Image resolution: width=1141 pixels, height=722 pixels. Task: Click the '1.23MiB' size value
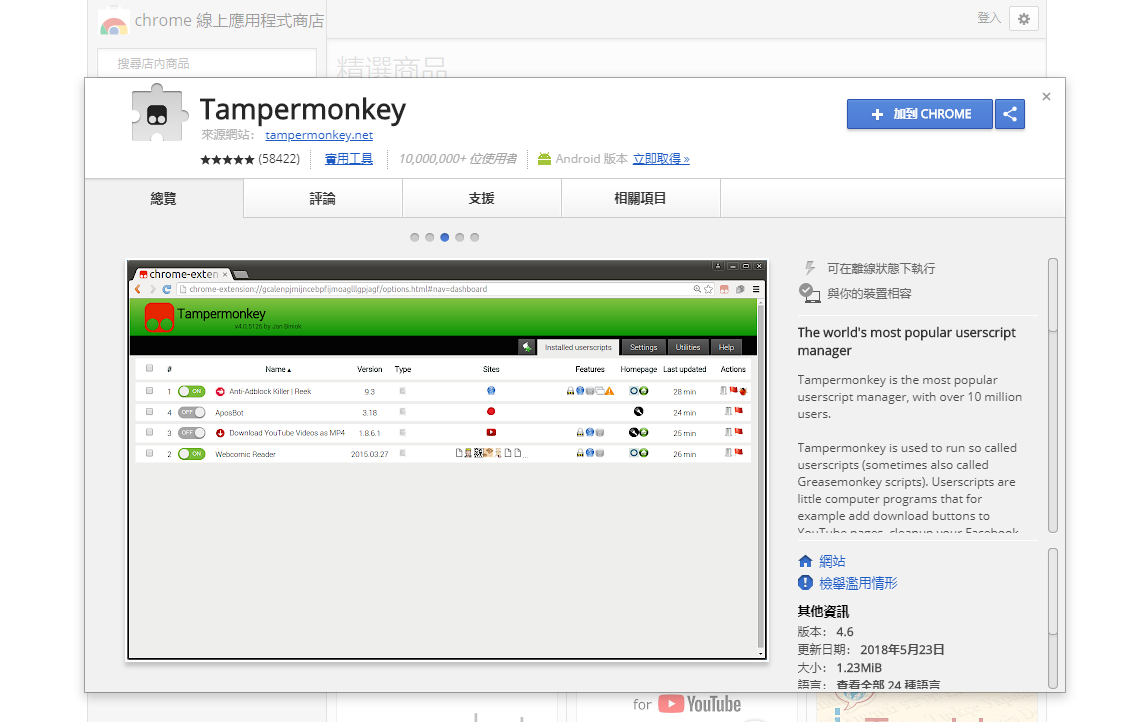coord(859,668)
